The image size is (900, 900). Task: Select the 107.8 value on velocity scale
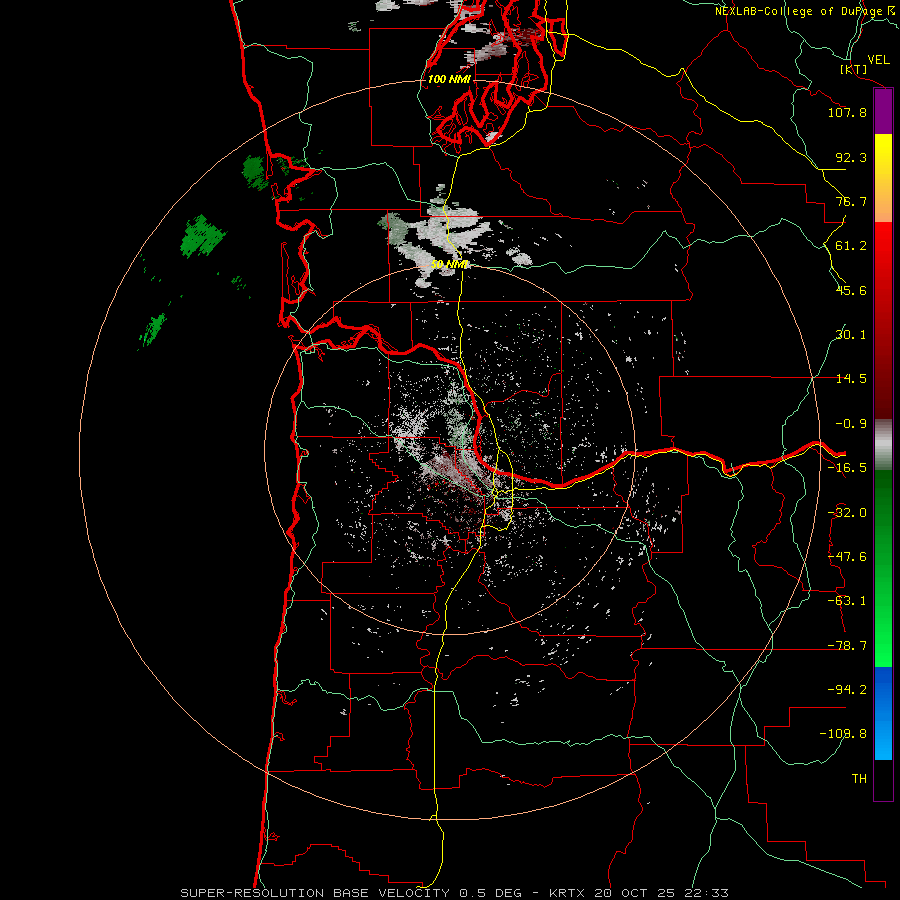(x=847, y=112)
